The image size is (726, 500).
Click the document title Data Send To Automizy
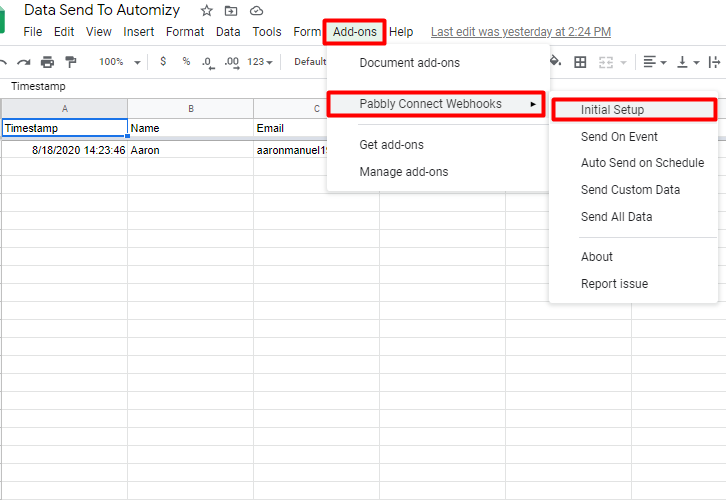click(102, 10)
